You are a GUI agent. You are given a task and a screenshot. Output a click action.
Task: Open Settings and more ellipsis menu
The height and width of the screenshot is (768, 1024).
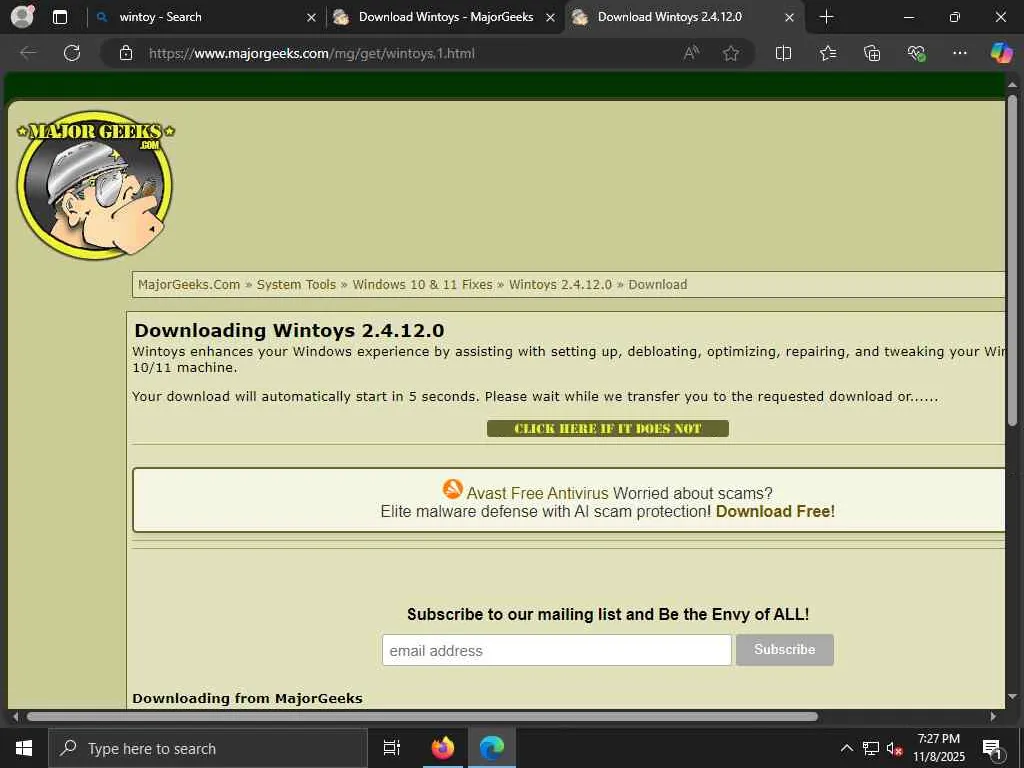(959, 53)
